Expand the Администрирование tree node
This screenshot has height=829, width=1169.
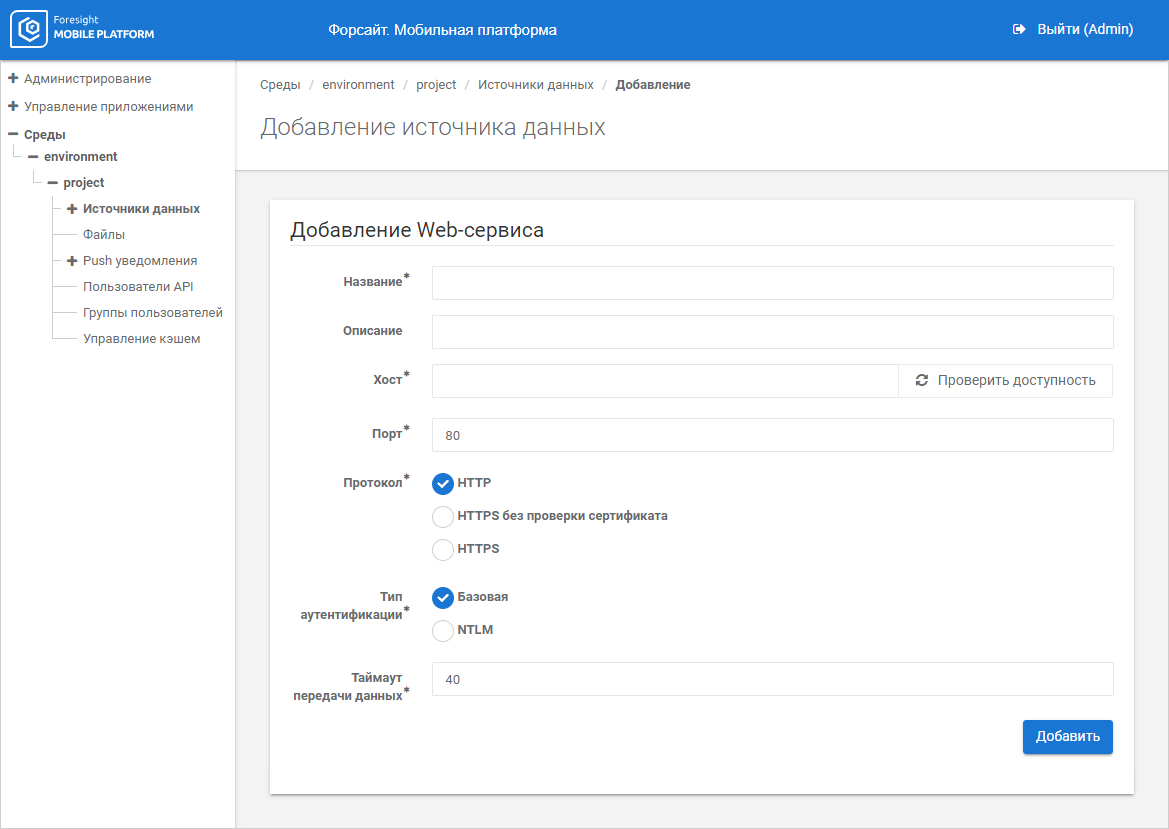(x=13, y=78)
